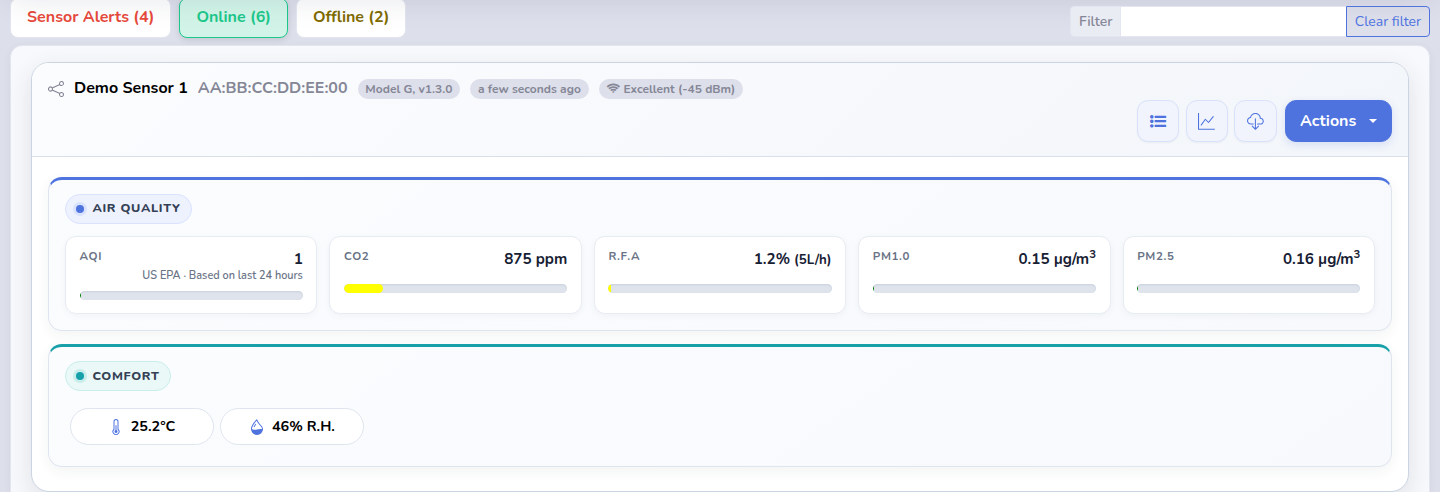Click the water droplet humidity icon
This screenshot has width=1440, height=492.
pos(257,427)
